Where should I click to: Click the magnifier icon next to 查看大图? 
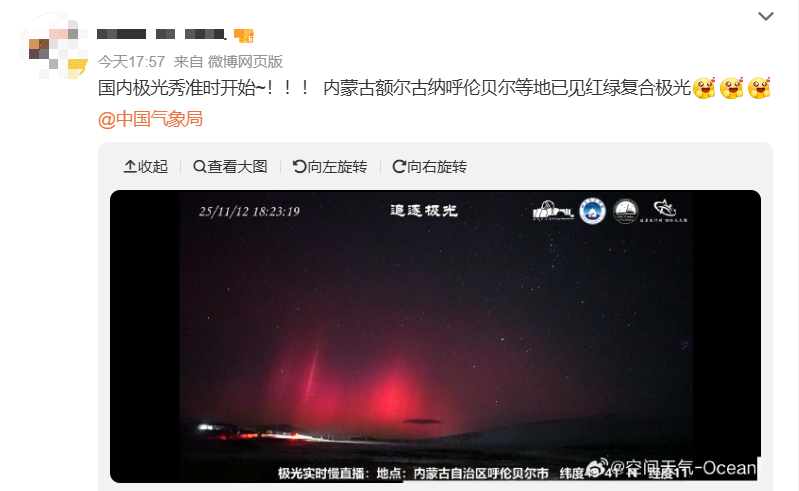199,167
